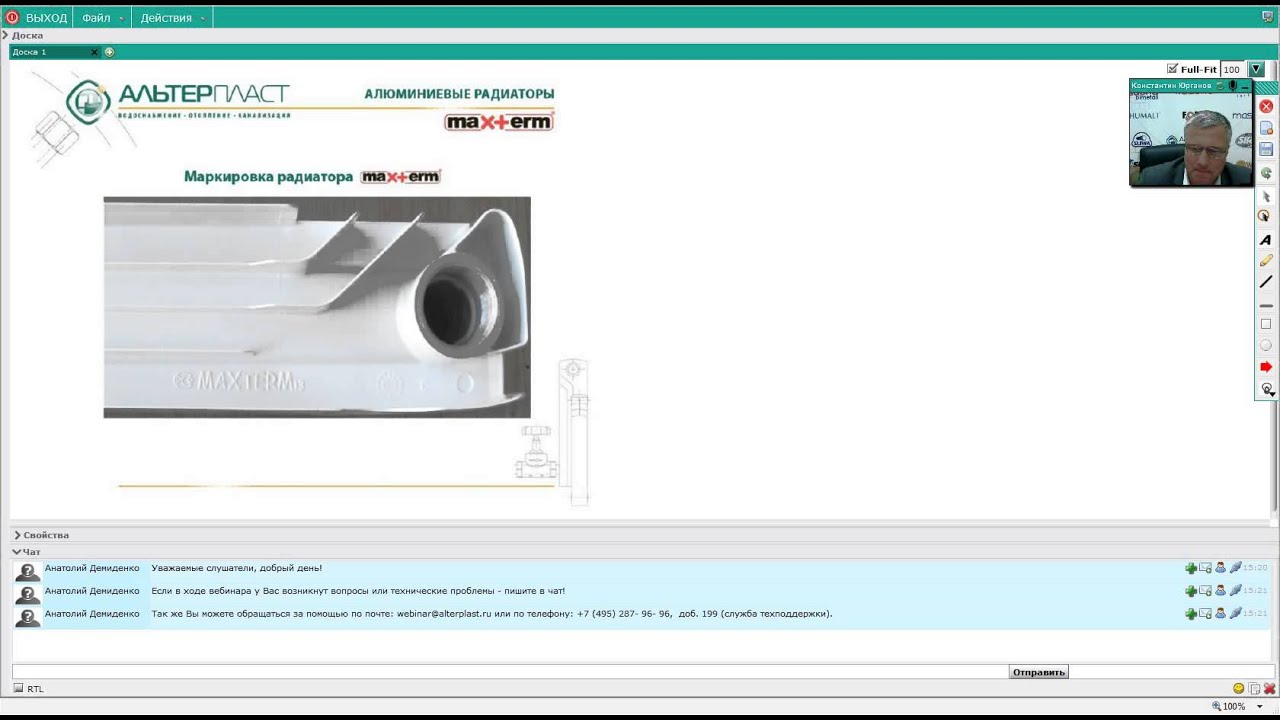Click the radiator photo on the slide
The image size is (1280, 720).
click(317, 307)
